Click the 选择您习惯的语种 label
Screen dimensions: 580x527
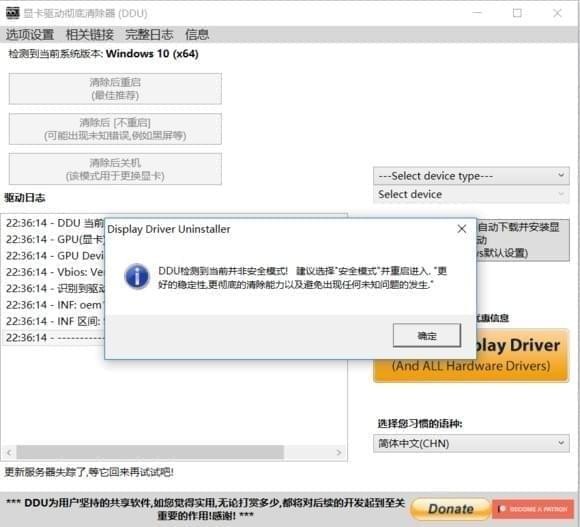[419, 423]
